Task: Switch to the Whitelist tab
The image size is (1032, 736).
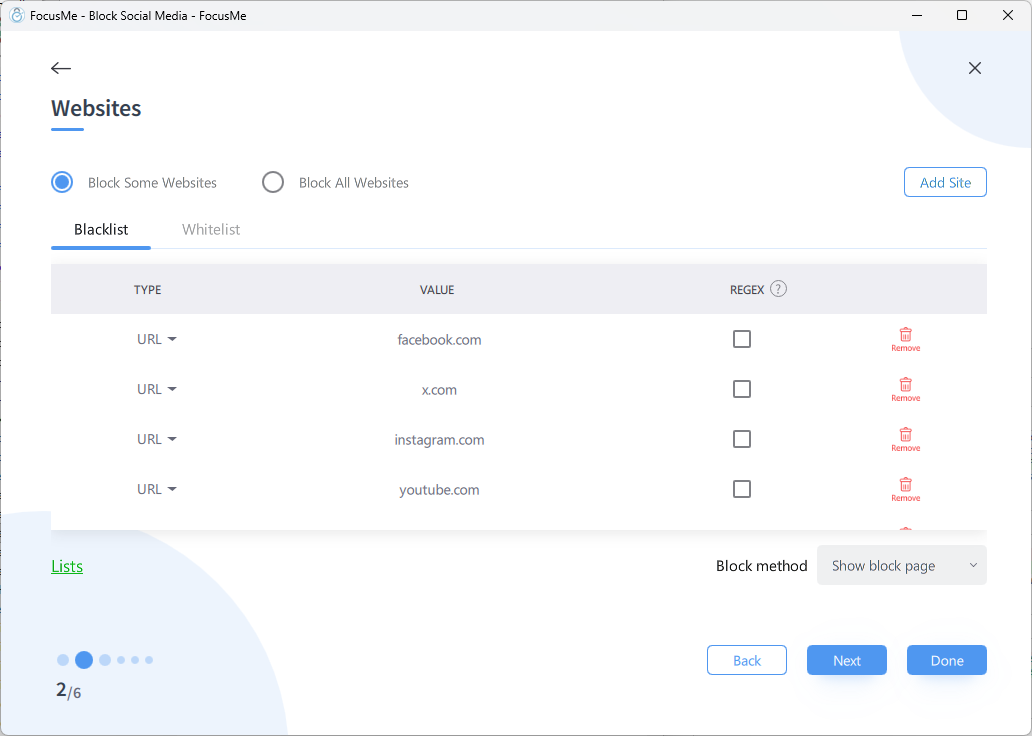Action: [211, 229]
